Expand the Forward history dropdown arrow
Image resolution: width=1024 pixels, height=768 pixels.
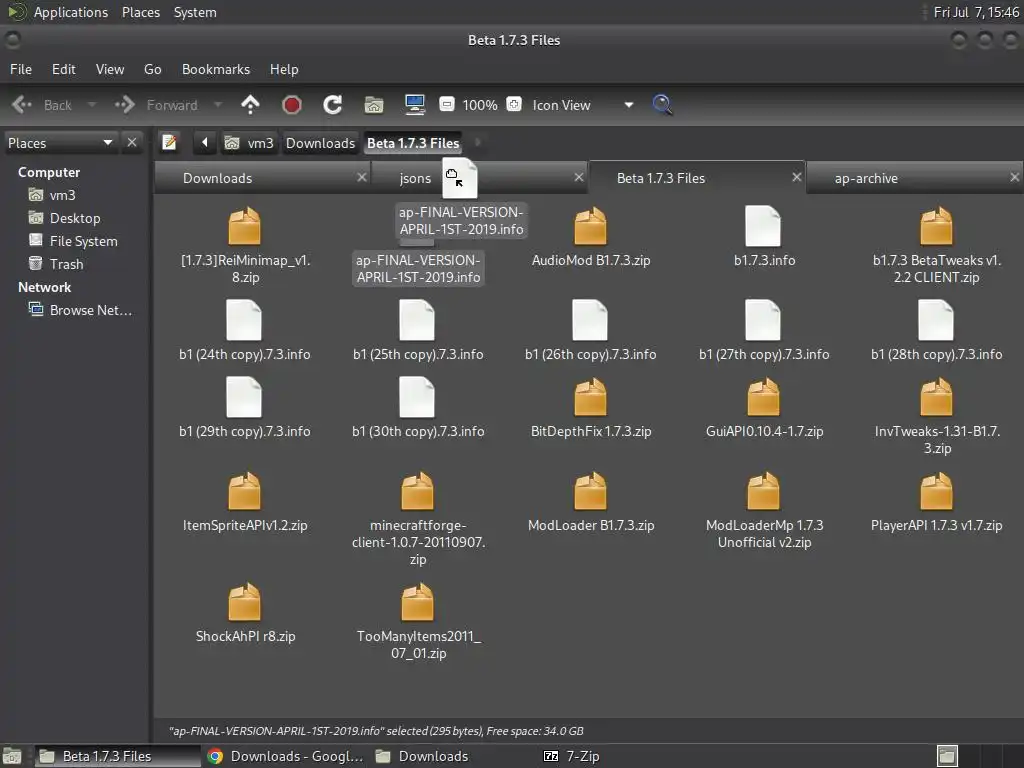[x=218, y=104]
